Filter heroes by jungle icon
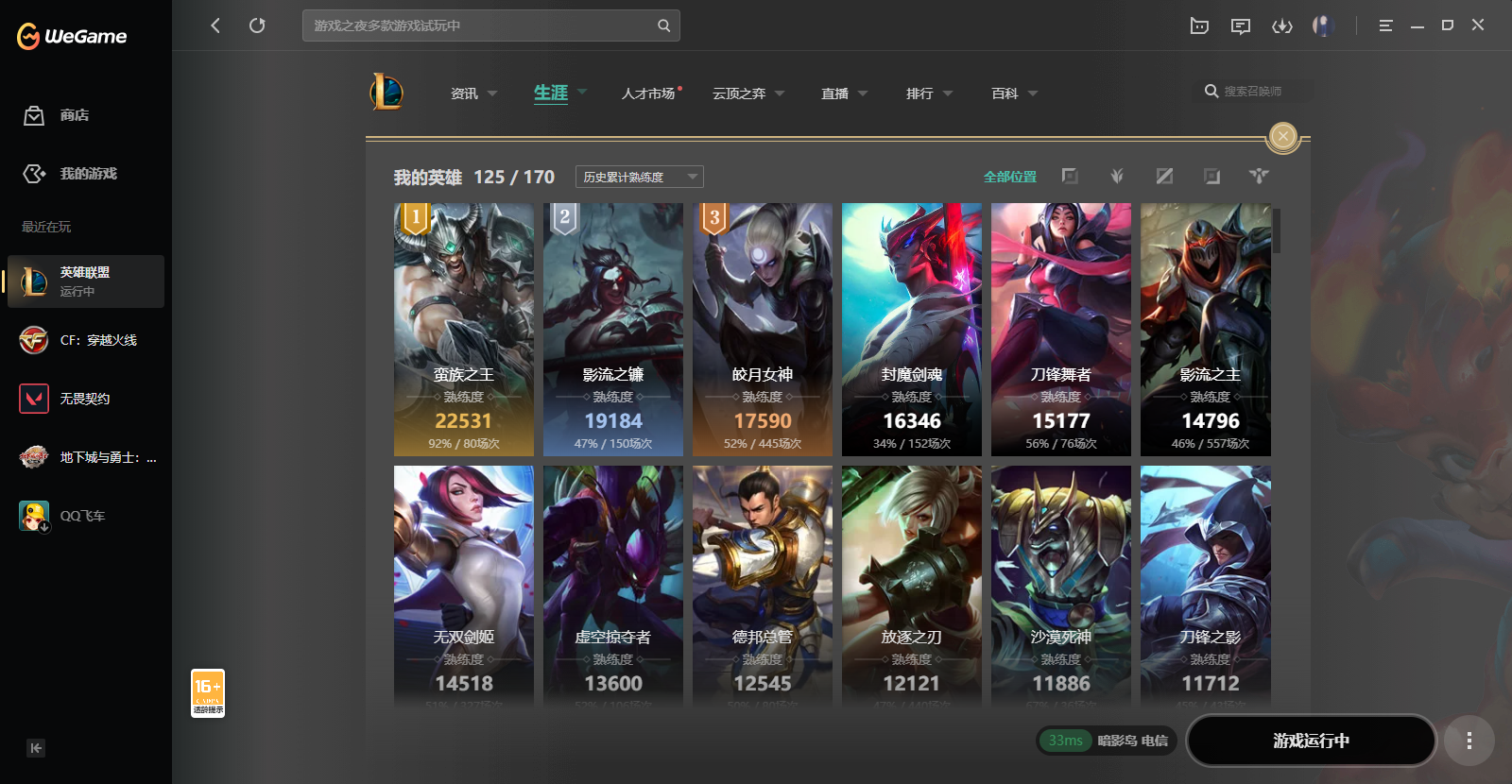 pyautogui.click(x=1117, y=176)
